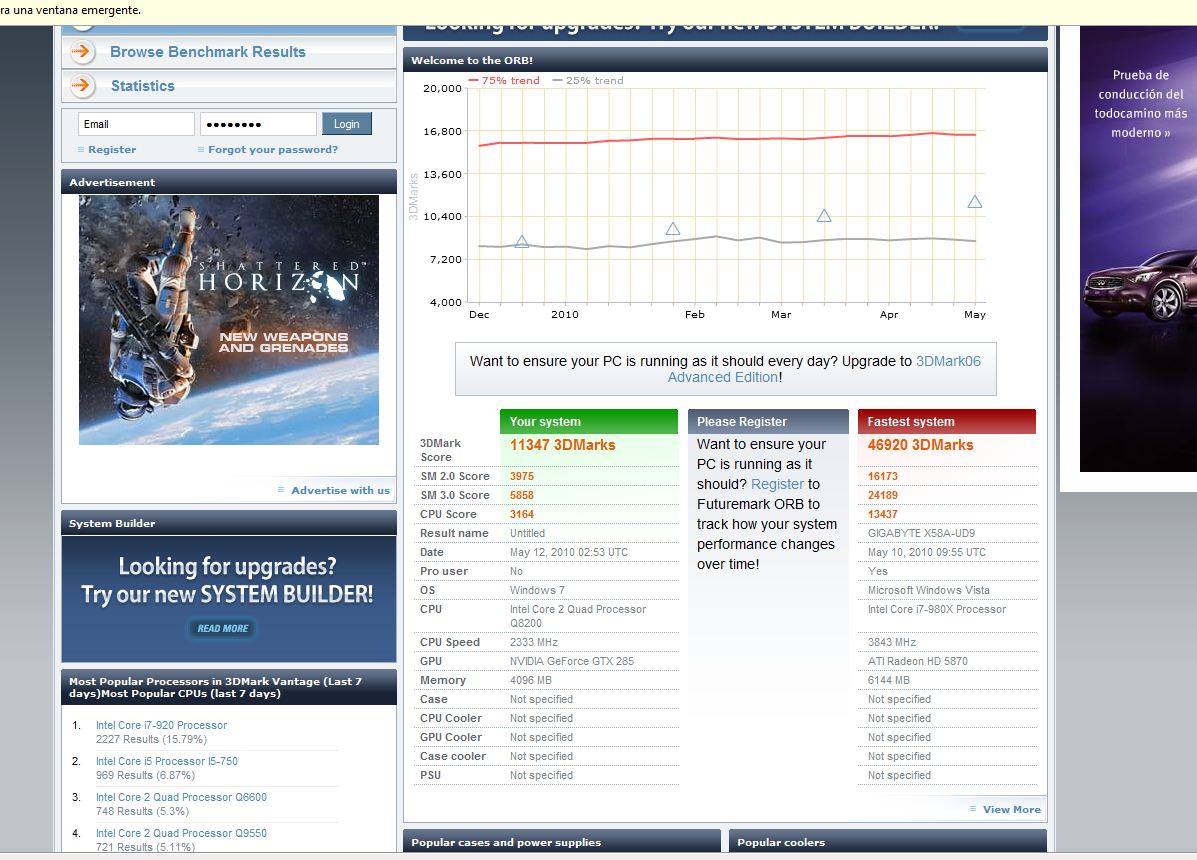Click the View More link

(x=1011, y=810)
